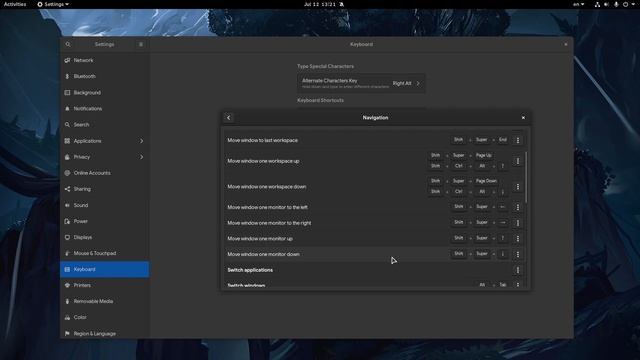Open options for Move window one workspace down
The image size is (640, 360).
pyautogui.click(x=518, y=187)
